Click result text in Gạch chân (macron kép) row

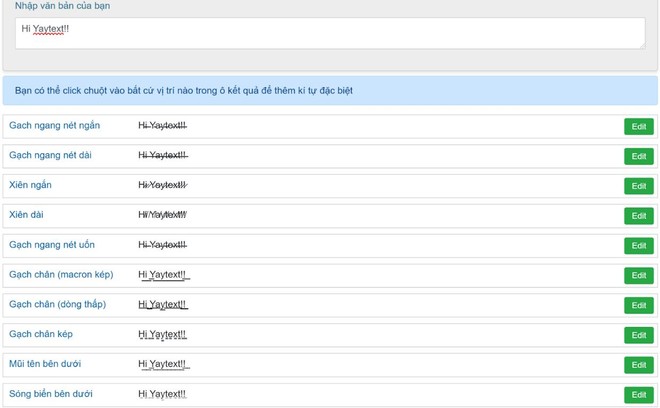(164, 275)
